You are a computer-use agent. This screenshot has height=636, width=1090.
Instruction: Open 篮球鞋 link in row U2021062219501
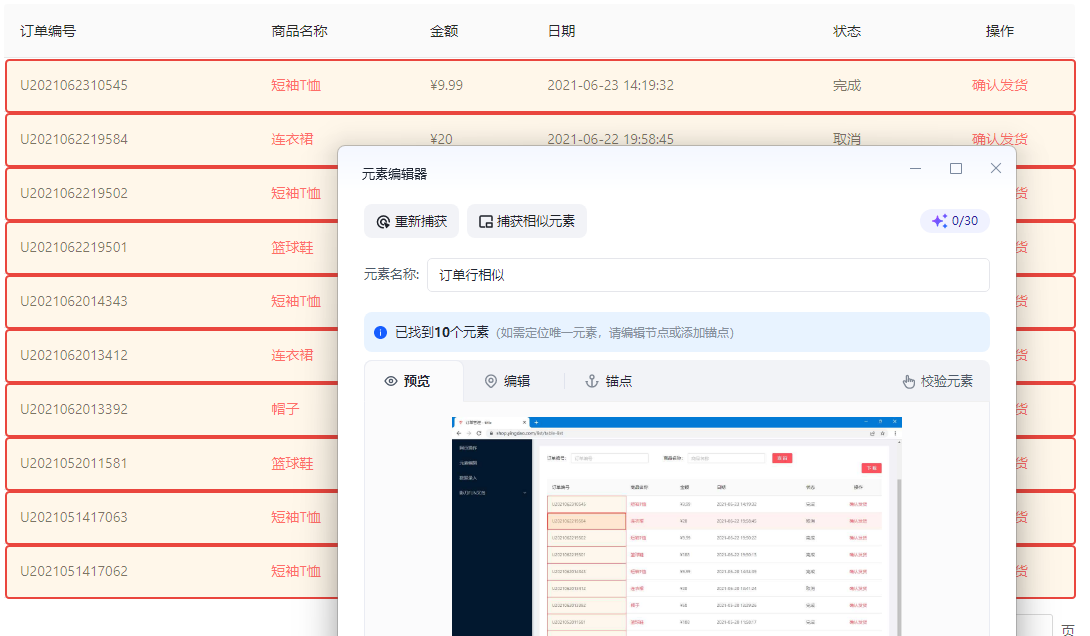coord(292,247)
